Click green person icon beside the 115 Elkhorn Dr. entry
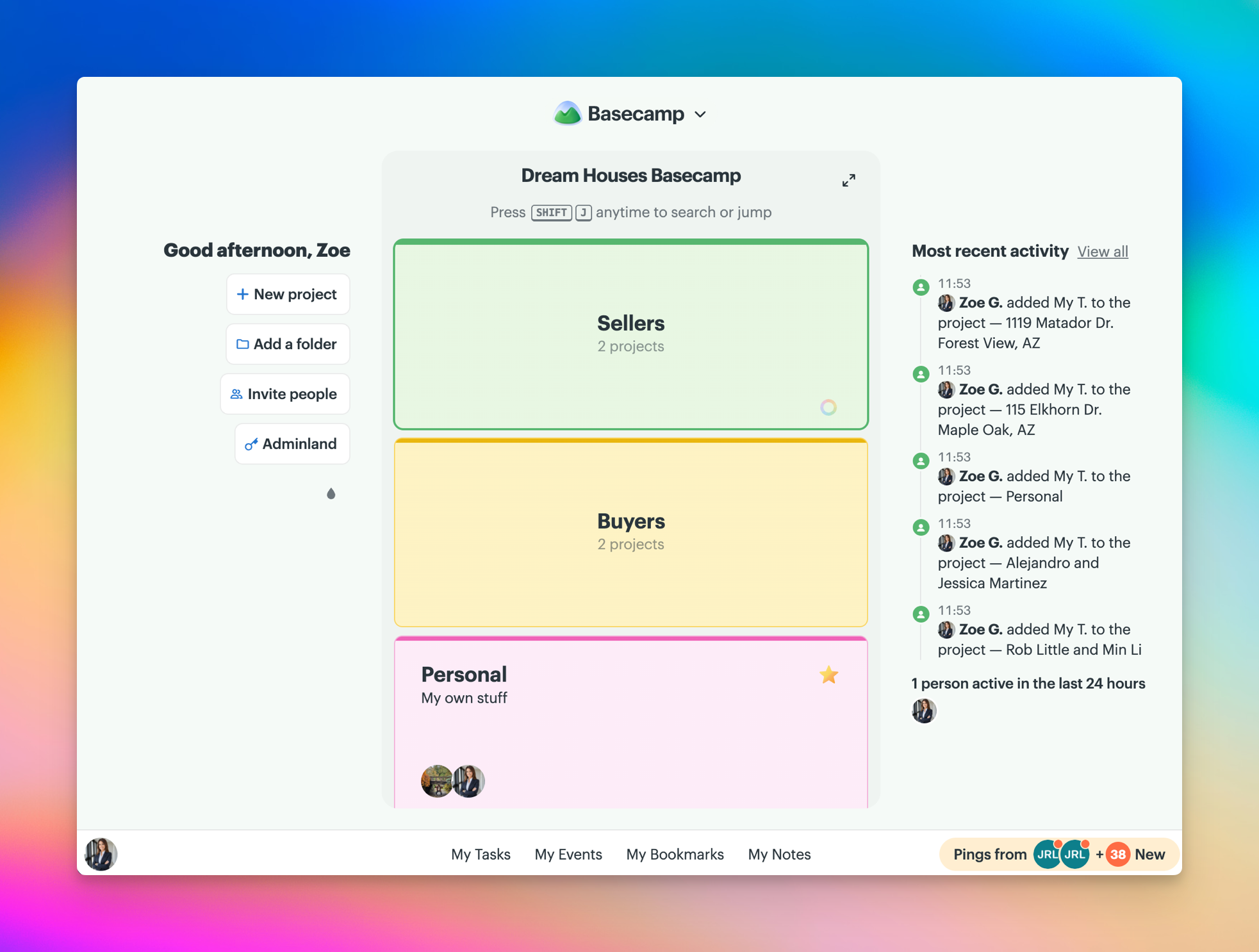1259x952 pixels. (921, 374)
